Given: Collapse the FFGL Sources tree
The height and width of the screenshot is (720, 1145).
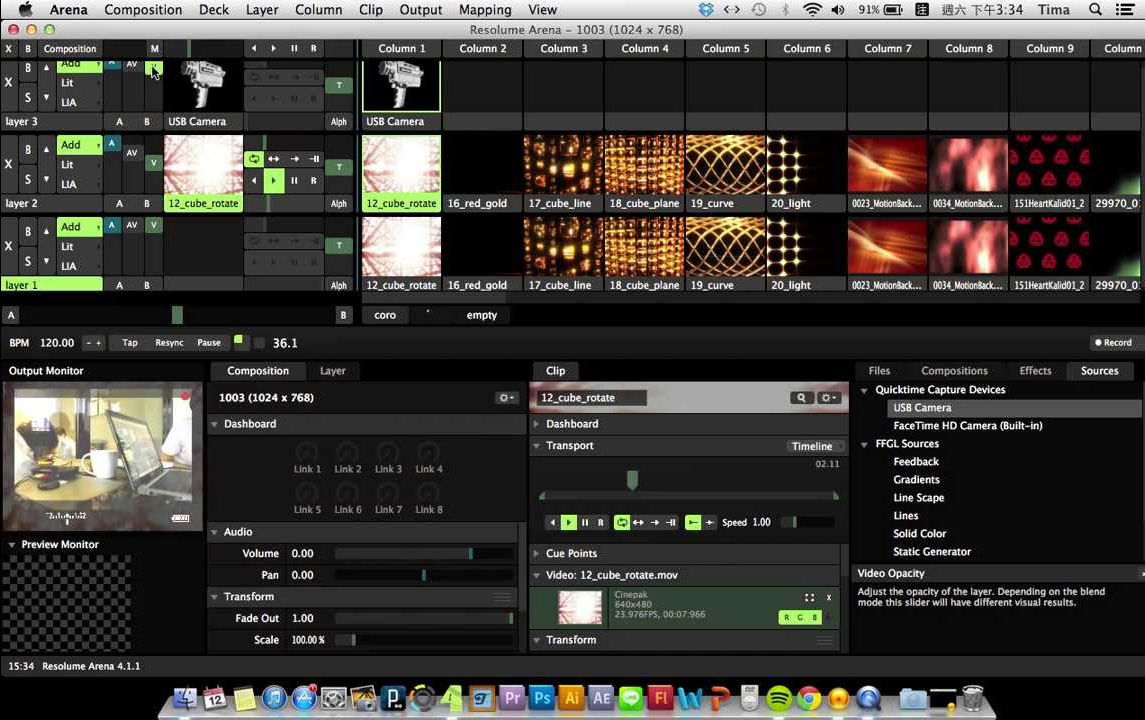Looking at the screenshot, I should pyautogui.click(x=865, y=445).
